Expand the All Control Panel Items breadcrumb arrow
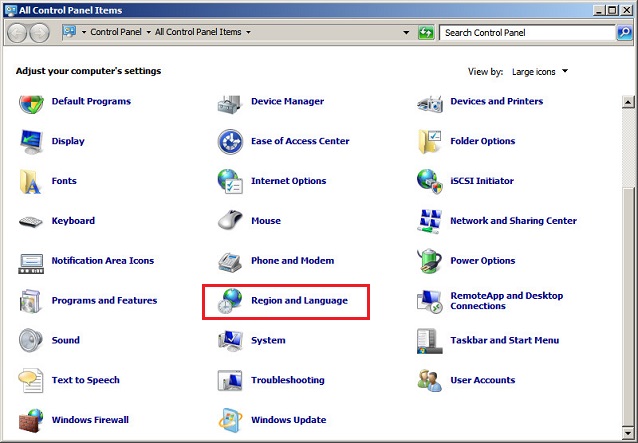The height and width of the screenshot is (443, 638). pyautogui.click(x=248, y=32)
